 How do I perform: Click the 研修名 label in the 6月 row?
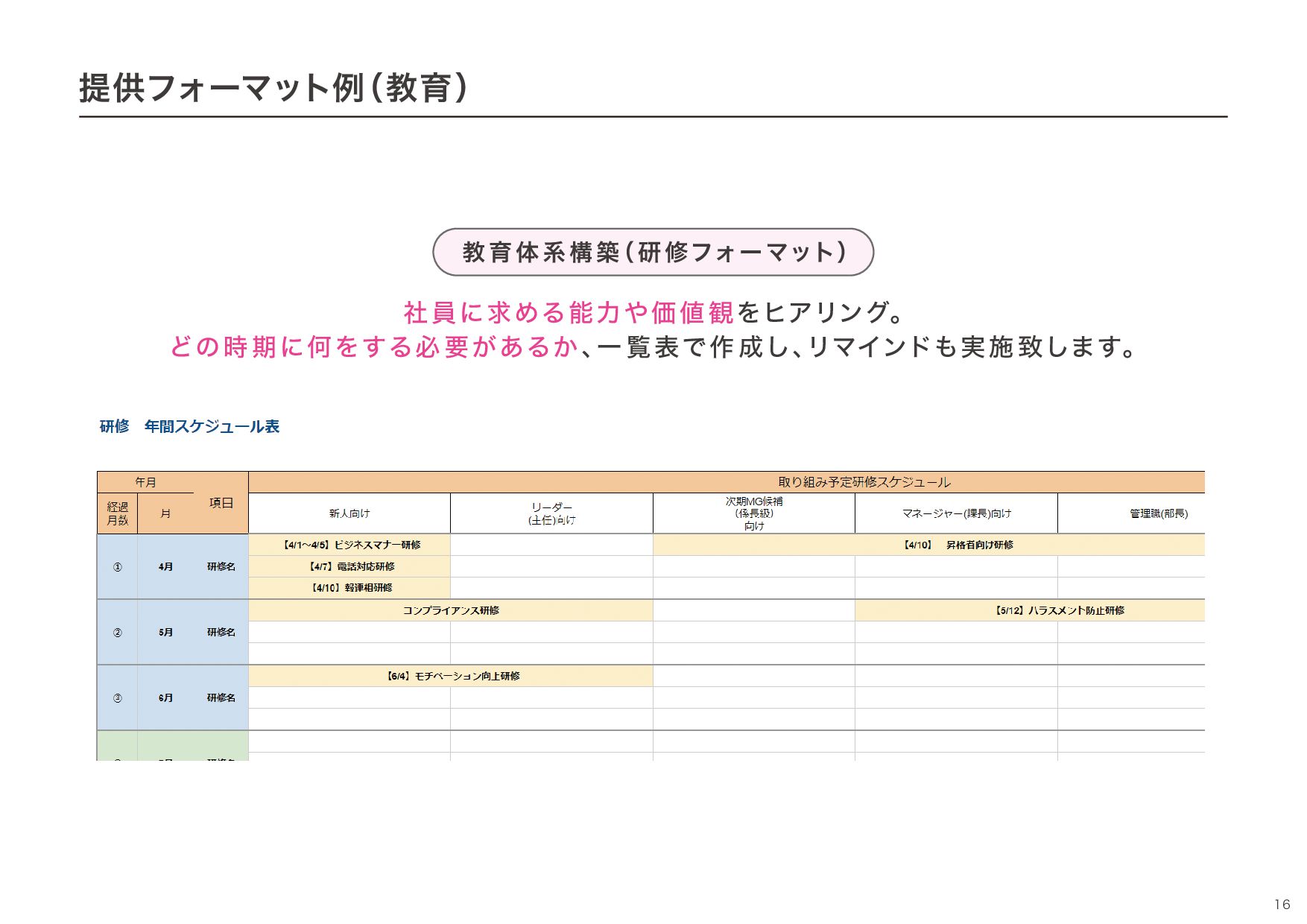221,697
